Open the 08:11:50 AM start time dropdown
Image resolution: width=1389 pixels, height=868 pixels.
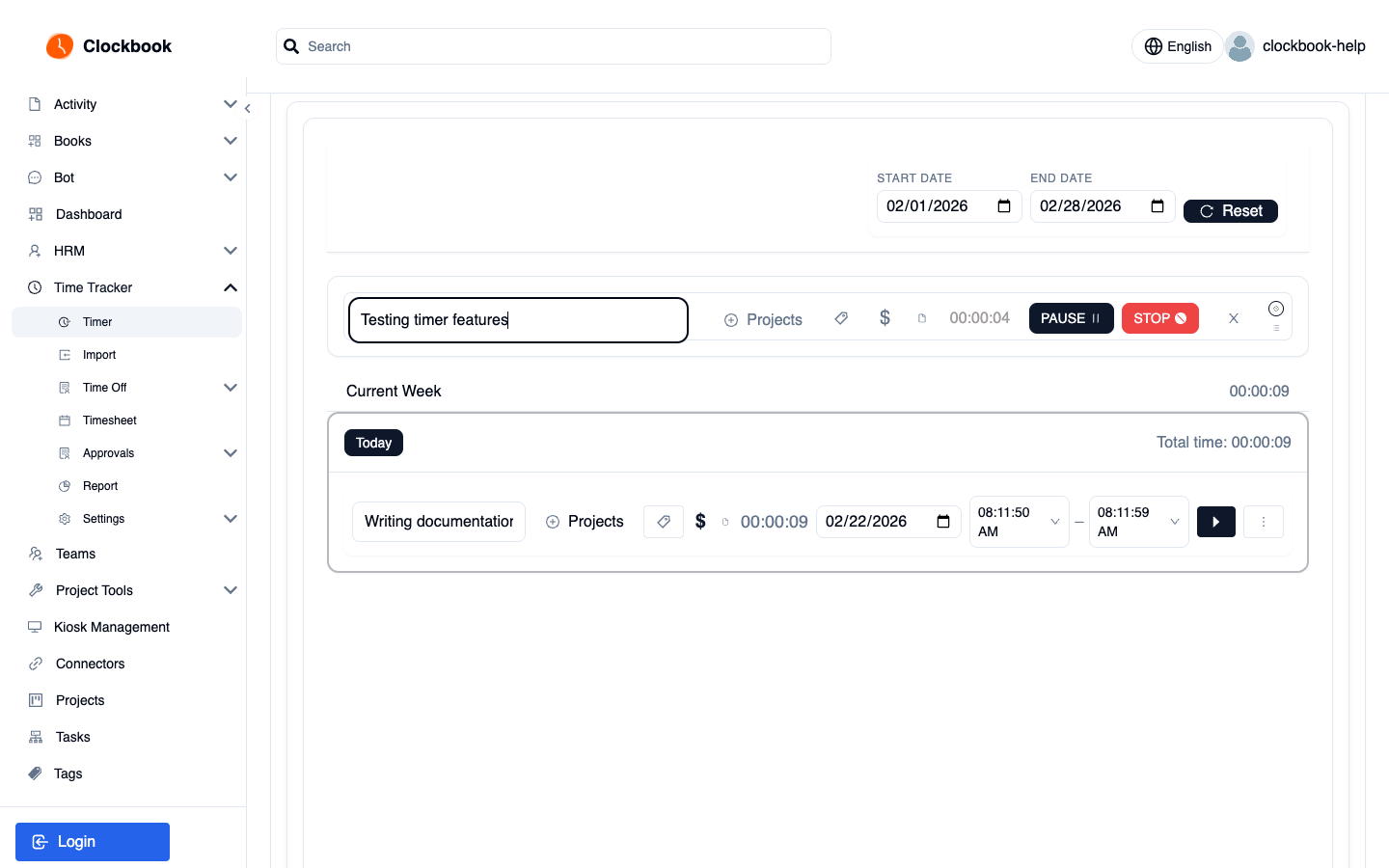coord(1020,522)
